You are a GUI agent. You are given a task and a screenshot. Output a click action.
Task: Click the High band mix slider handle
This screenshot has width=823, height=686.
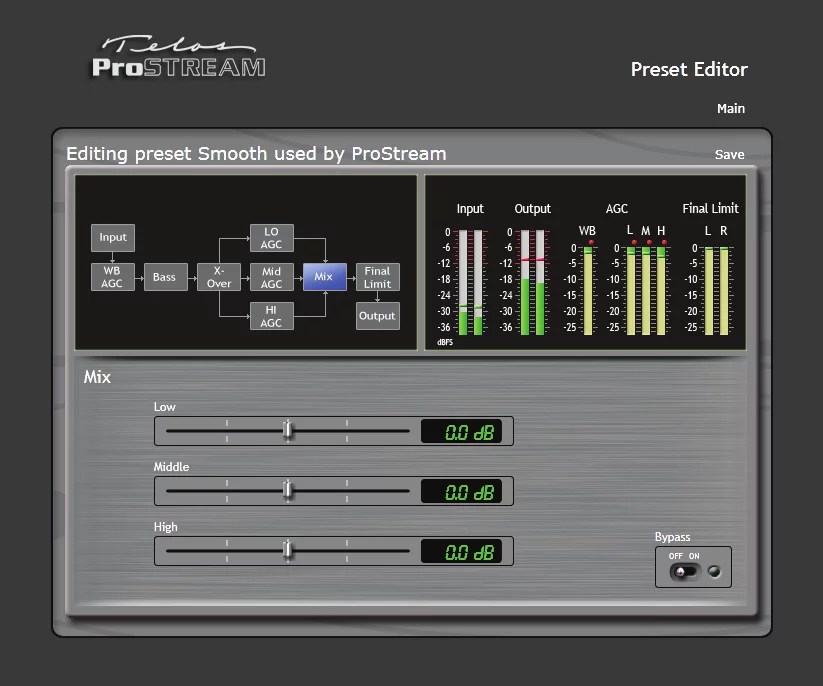coord(287,551)
